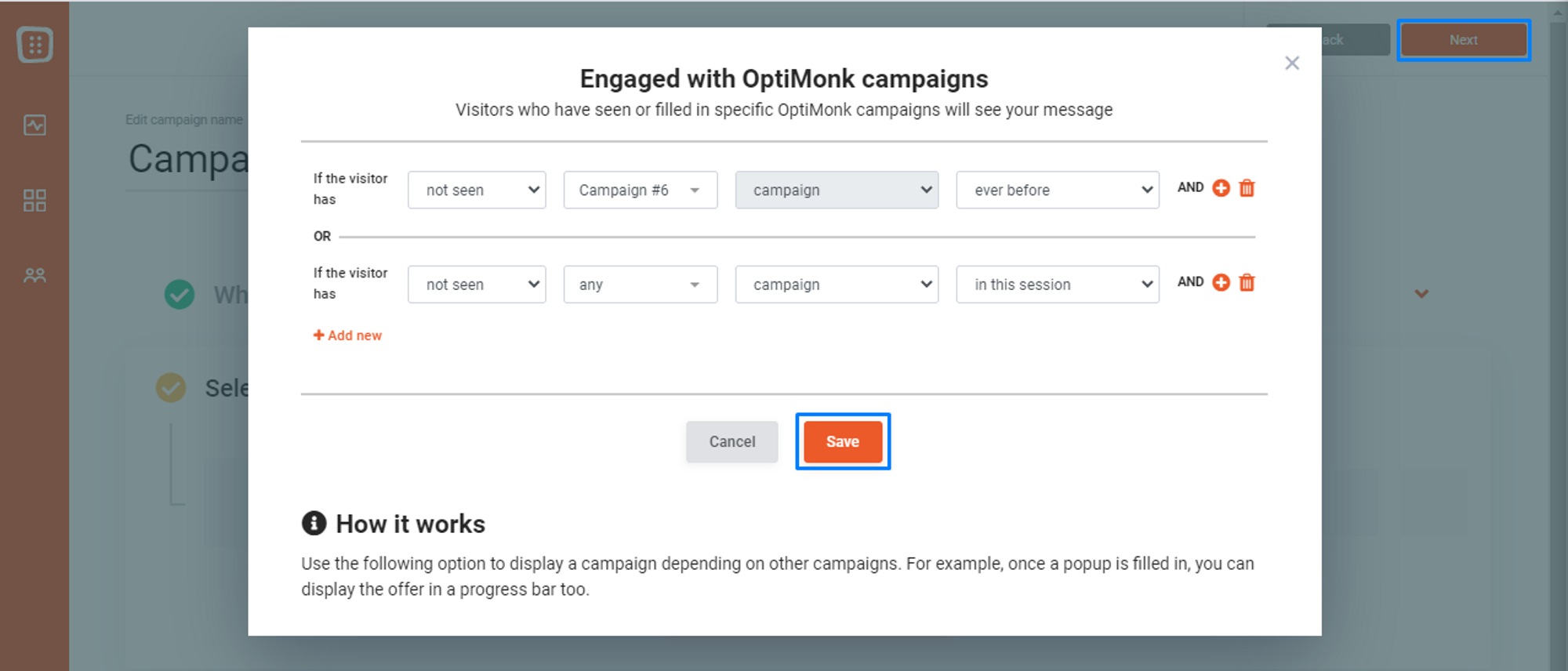1568x671 pixels.
Task: Close the Engaged with OptiMonk campaigns dialog
Action: (1292, 63)
